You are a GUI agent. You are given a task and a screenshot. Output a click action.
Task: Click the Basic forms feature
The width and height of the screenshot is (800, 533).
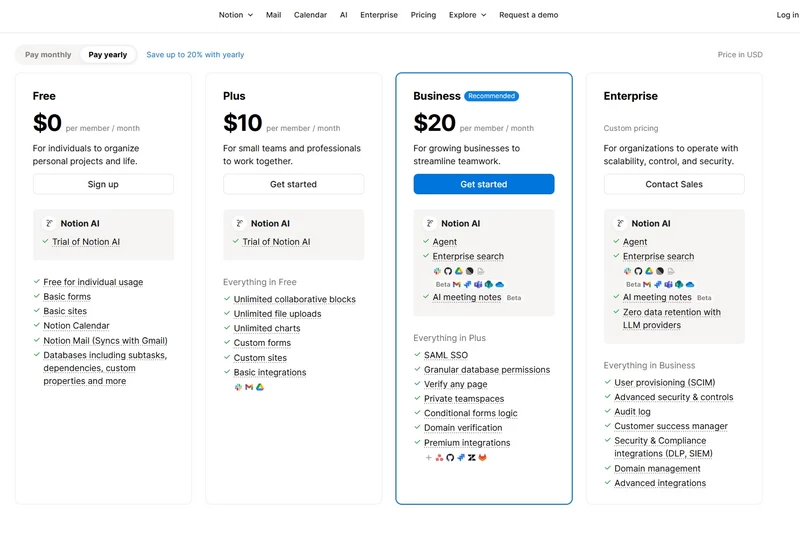[x=67, y=296]
